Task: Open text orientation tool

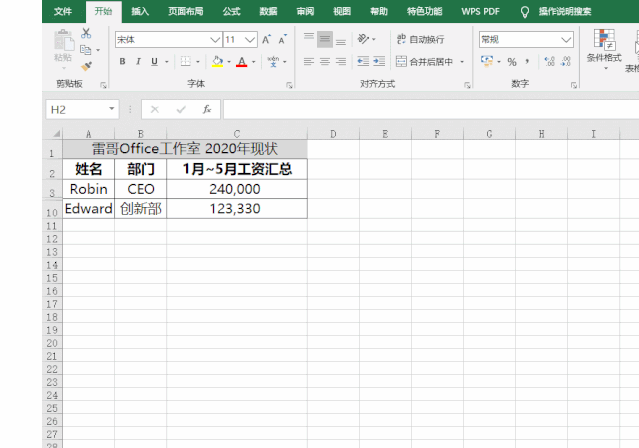Action: [x=364, y=39]
